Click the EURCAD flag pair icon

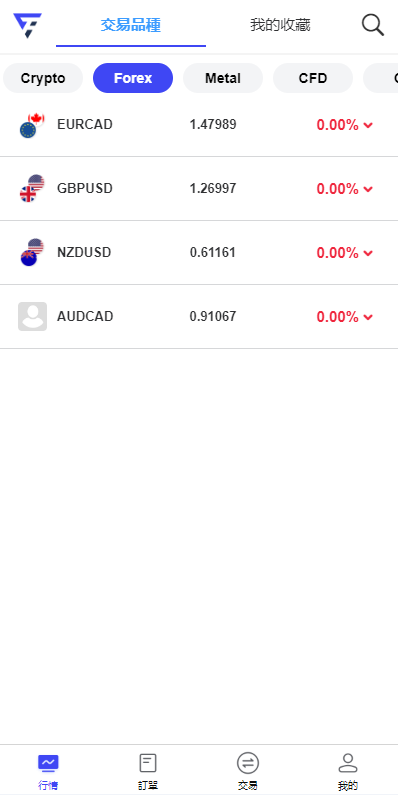coord(32,125)
